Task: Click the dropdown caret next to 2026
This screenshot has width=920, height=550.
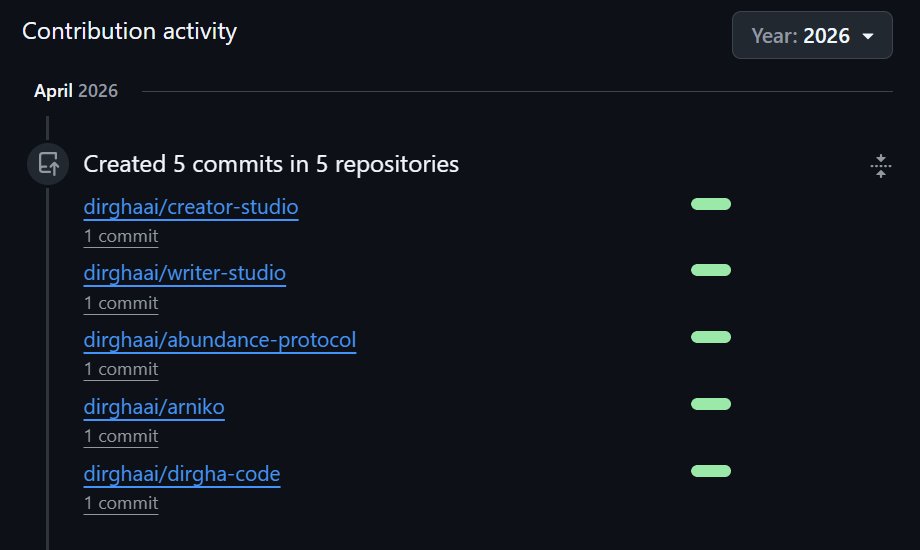Action: tap(868, 36)
